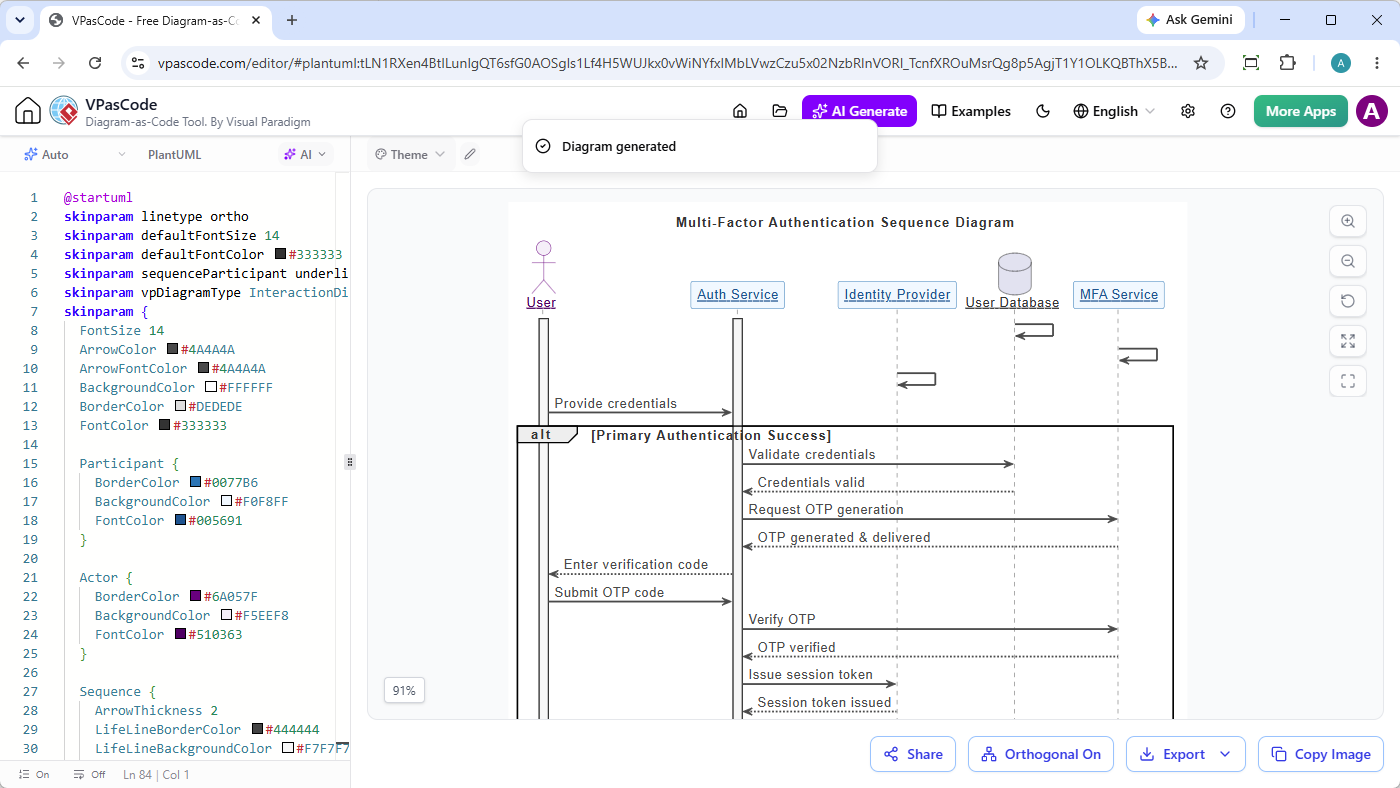Click the Auth Service participant box

click(x=738, y=294)
